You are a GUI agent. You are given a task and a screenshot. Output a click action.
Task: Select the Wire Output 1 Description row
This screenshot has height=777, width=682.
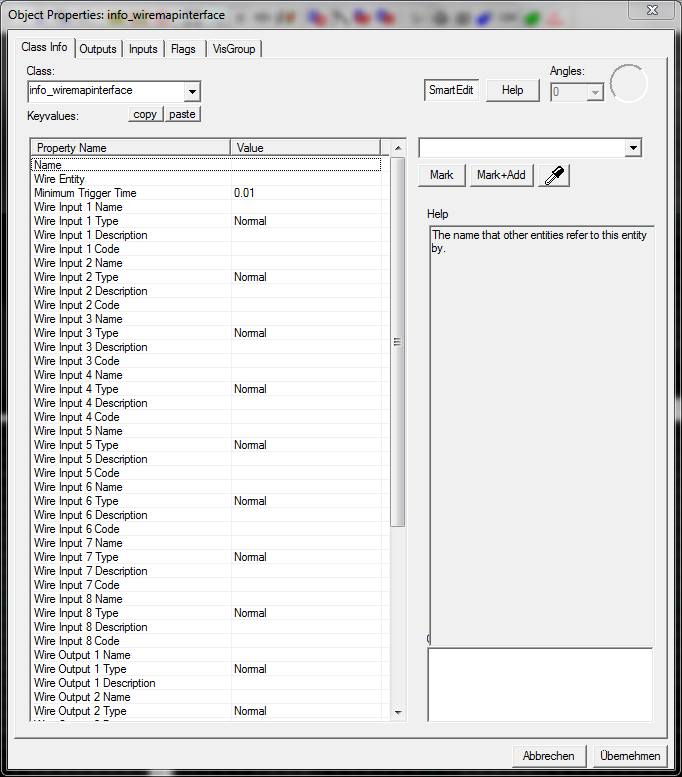pos(206,683)
